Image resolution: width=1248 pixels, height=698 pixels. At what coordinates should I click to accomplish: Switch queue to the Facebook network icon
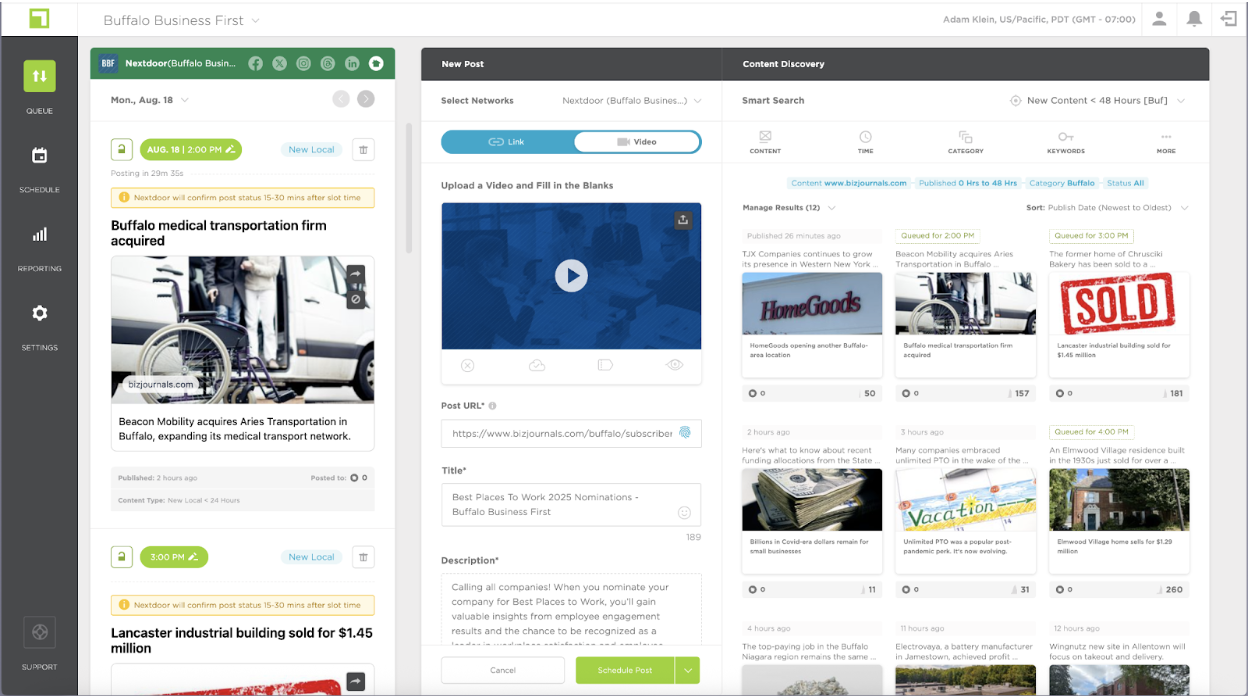point(255,63)
